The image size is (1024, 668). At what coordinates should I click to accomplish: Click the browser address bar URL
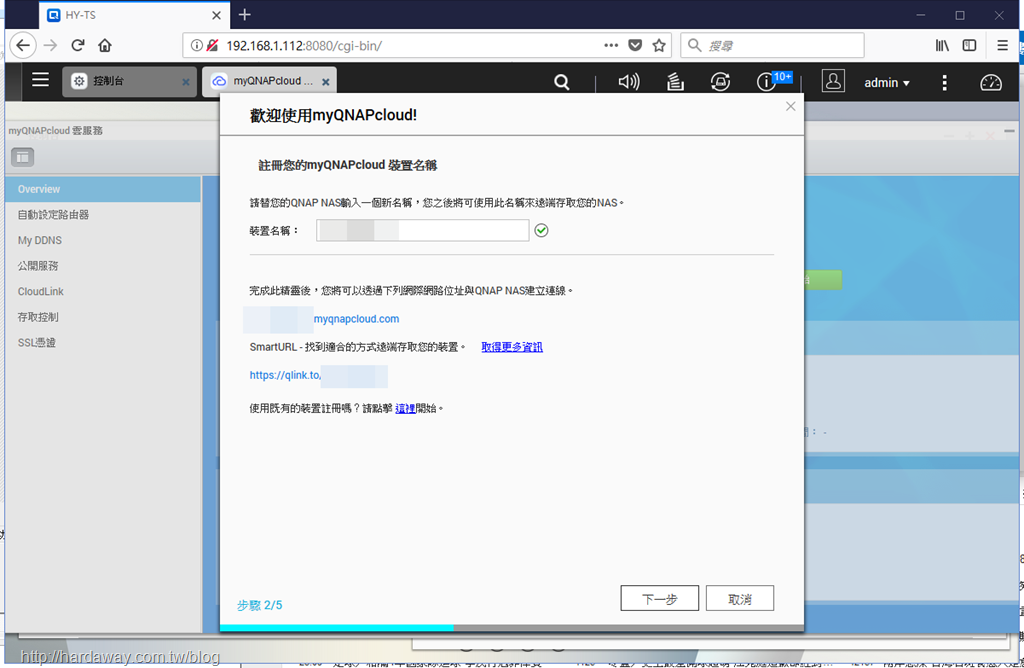(x=304, y=46)
